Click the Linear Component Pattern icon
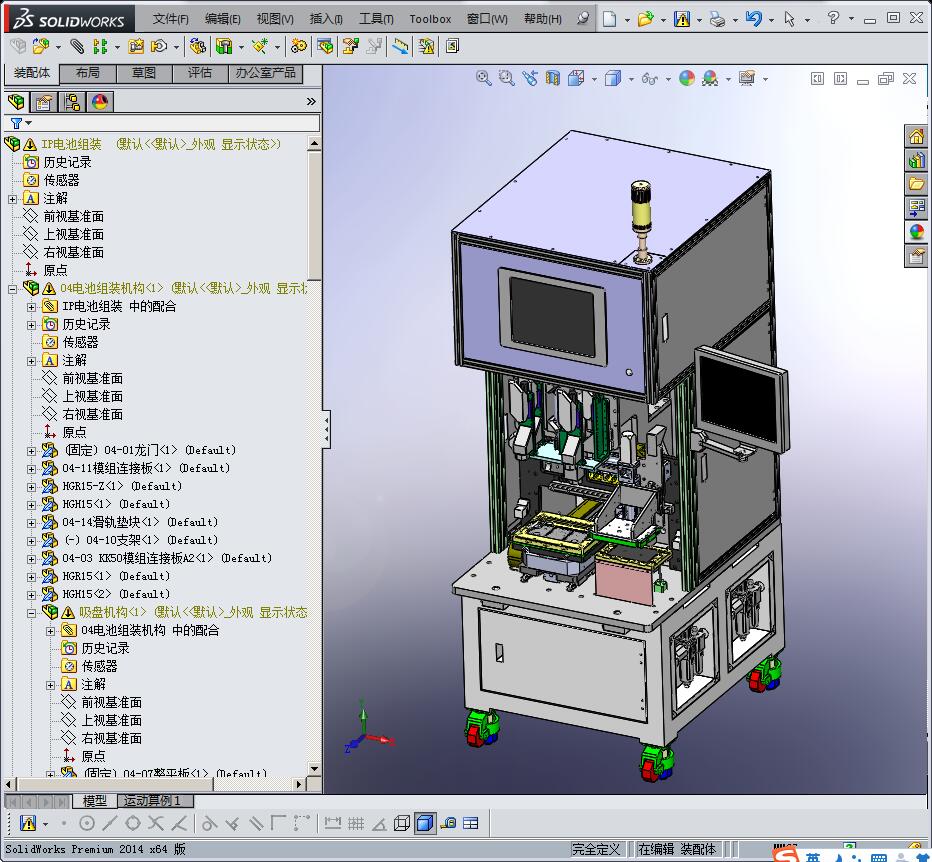 click(100, 46)
